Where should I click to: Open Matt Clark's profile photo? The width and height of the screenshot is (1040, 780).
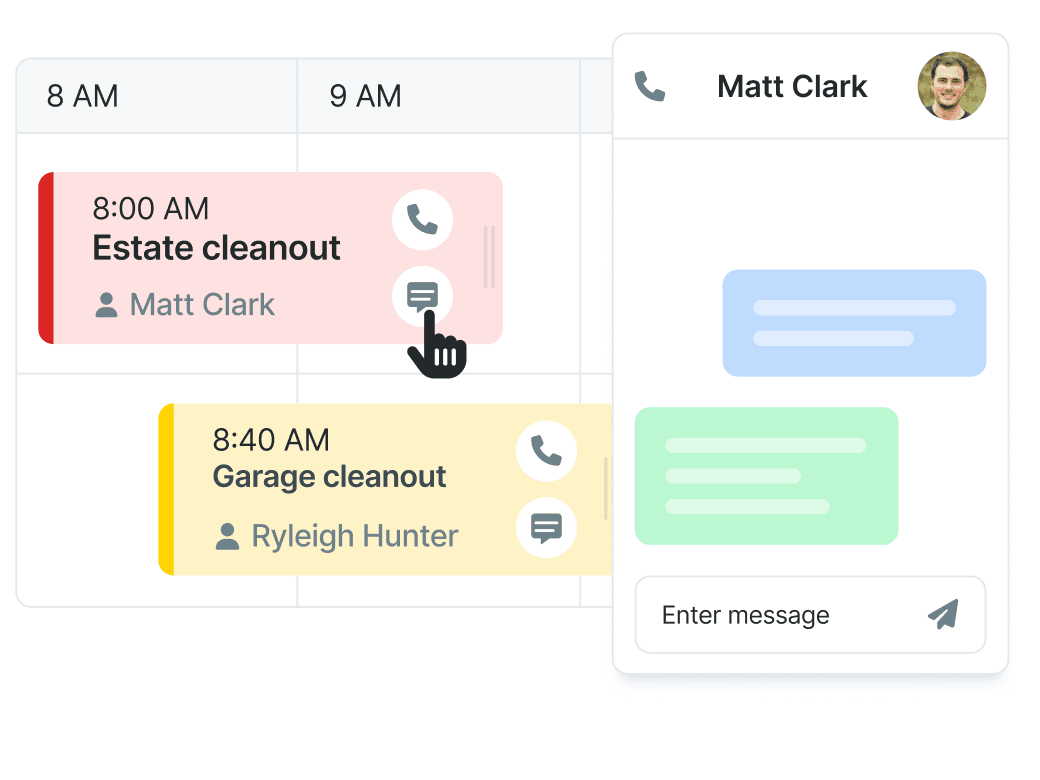(952, 86)
